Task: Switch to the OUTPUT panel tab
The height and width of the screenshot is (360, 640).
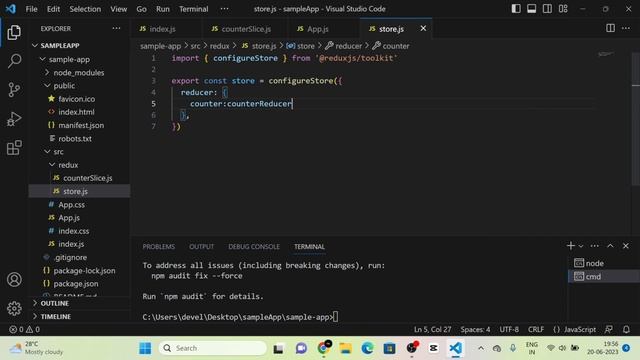Action: pos(201,247)
